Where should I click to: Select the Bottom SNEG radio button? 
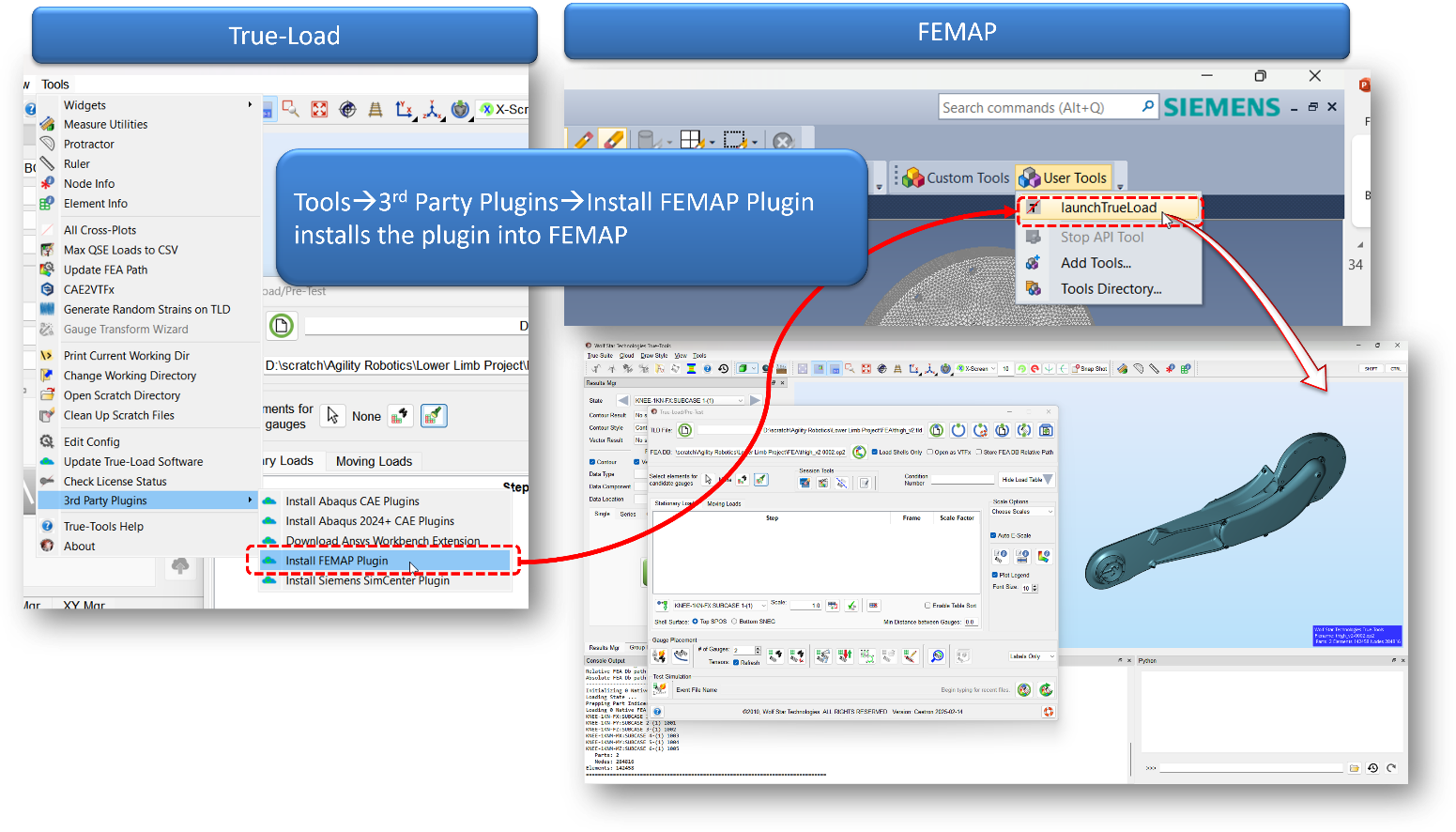tap(735, 622)
